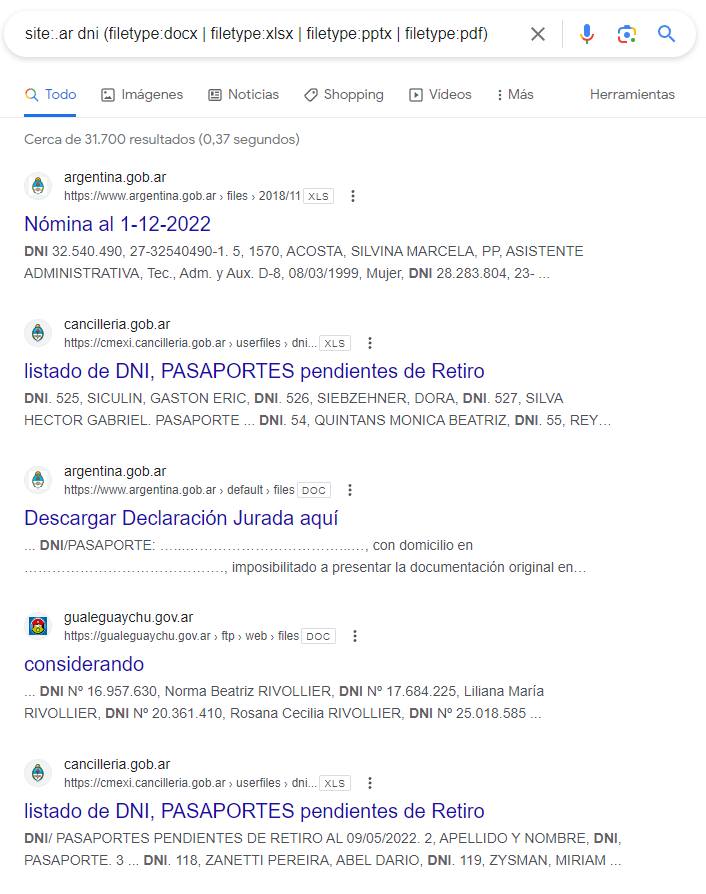
Task: Click URL https://gualeguaychu.gov.ar › ftp › web › files
Action: (x=181, y=636)
